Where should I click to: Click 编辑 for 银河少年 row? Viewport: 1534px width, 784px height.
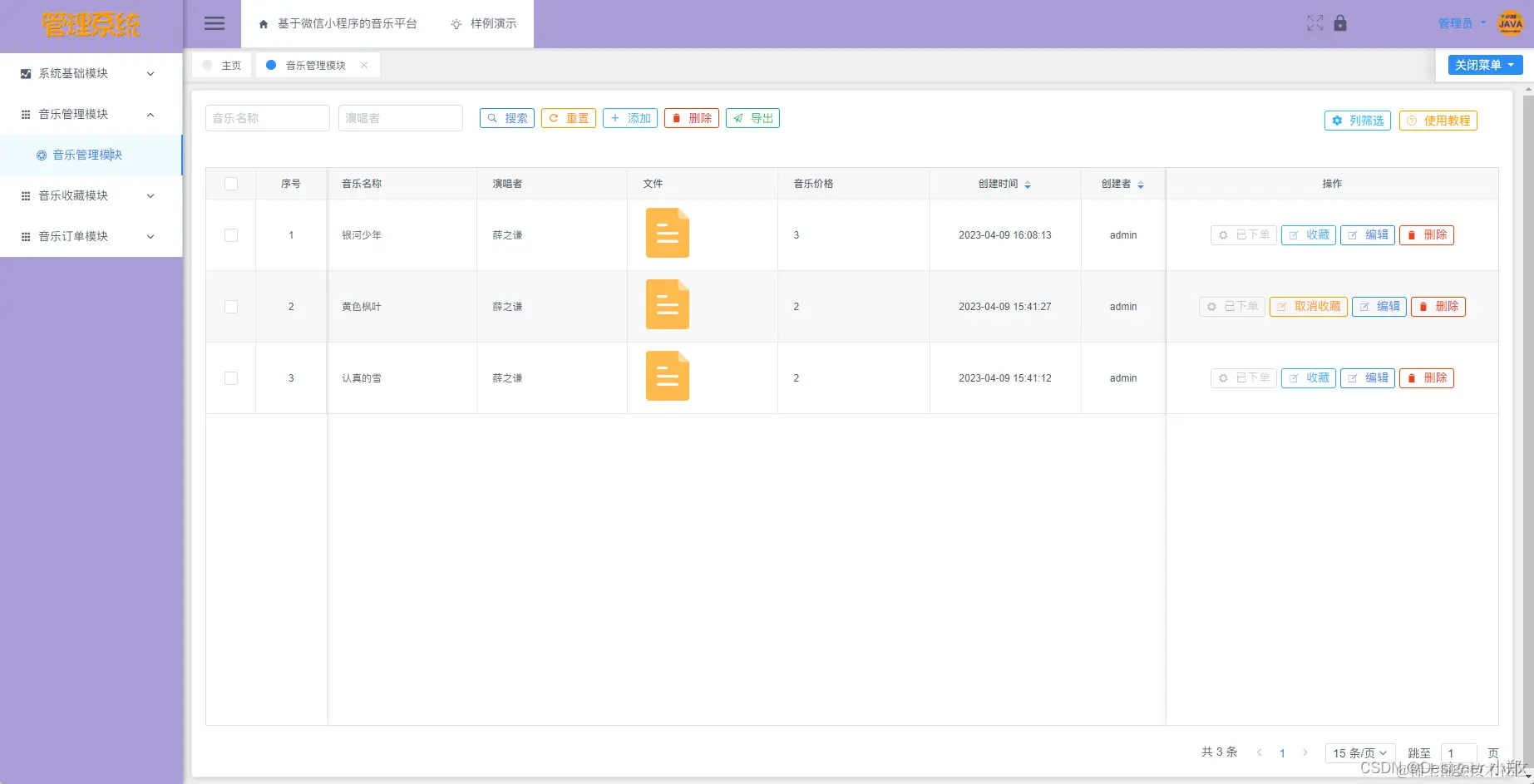click(1368, 235)
